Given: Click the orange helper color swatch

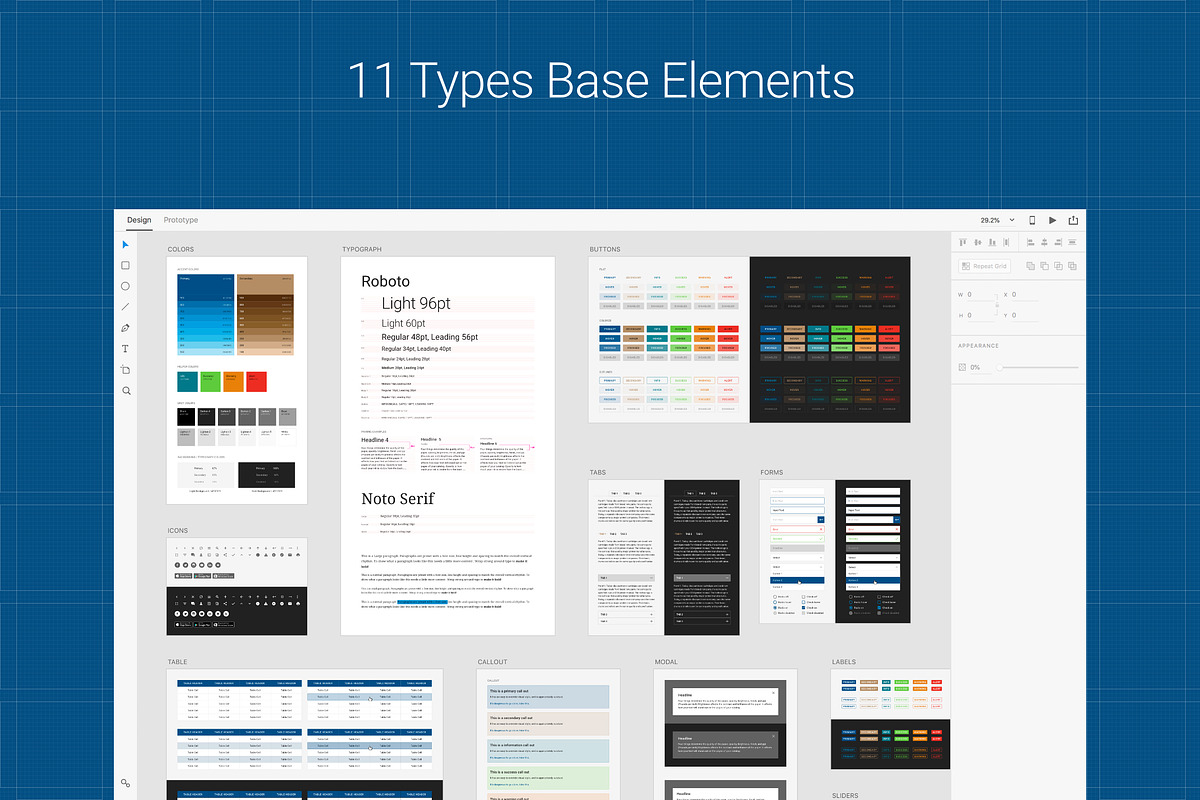Looking at the screenshot, I should tap(234, 382).
